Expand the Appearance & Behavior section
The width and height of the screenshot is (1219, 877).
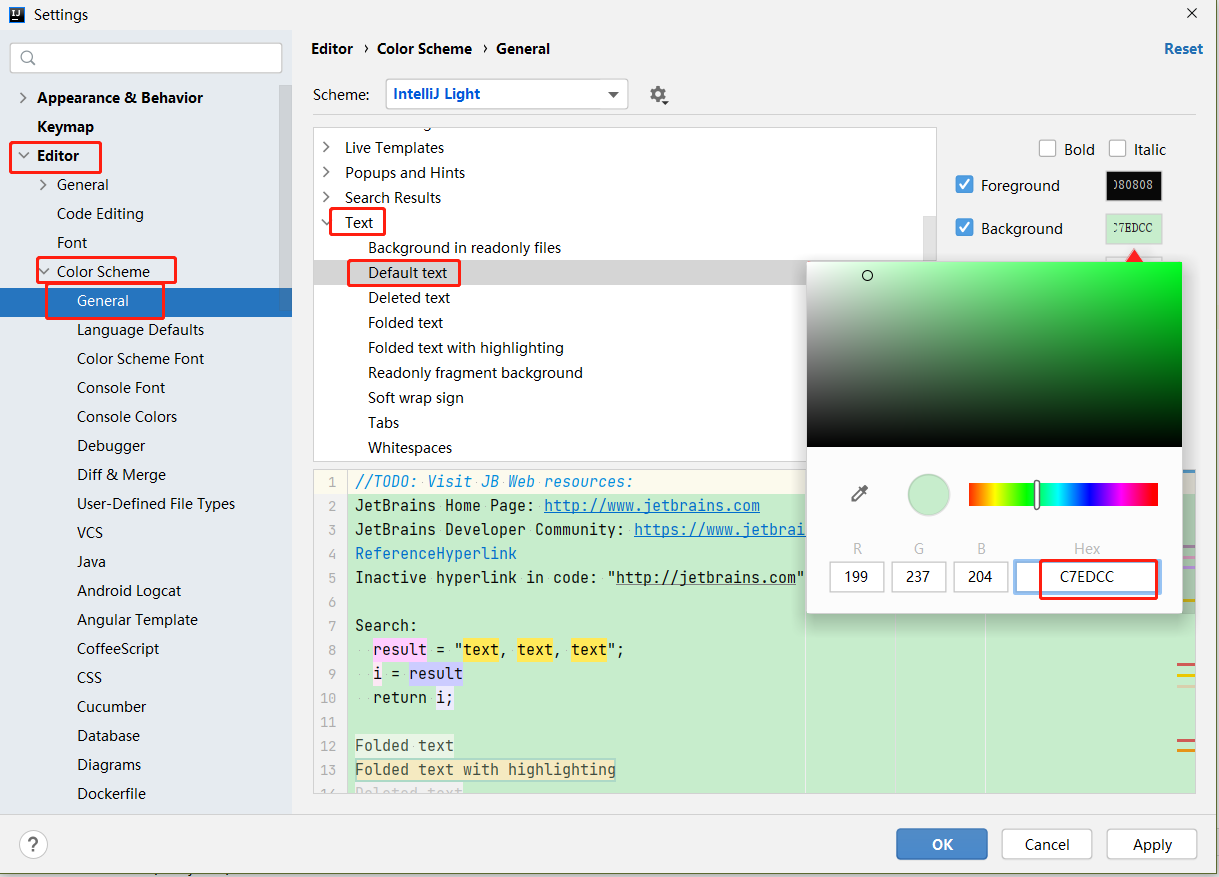coord(23,98)
